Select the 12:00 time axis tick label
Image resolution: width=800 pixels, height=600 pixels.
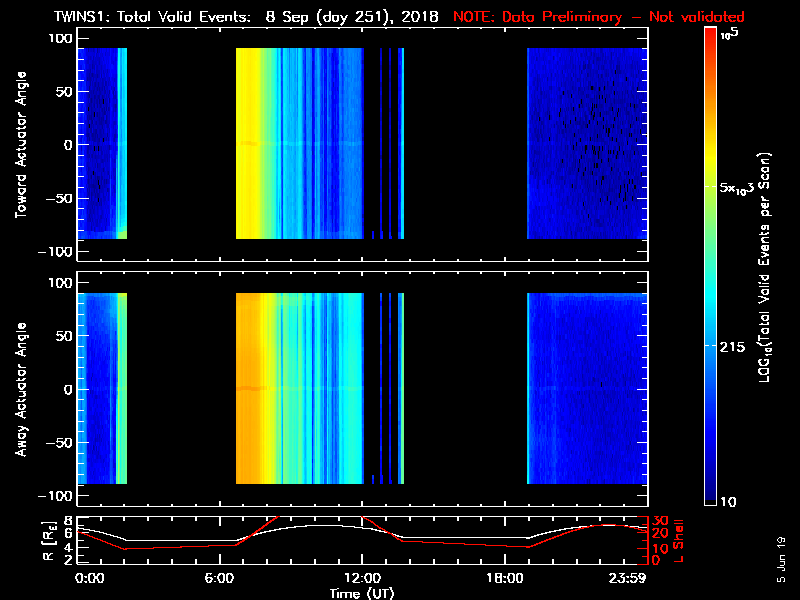coord(362,578)
